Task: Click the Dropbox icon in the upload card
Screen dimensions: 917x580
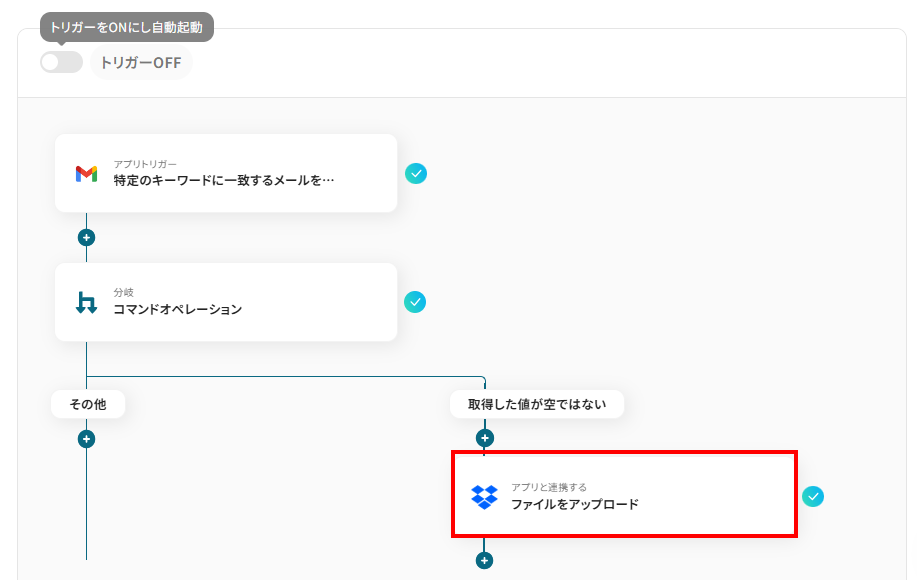Action: tap(484, 497)
